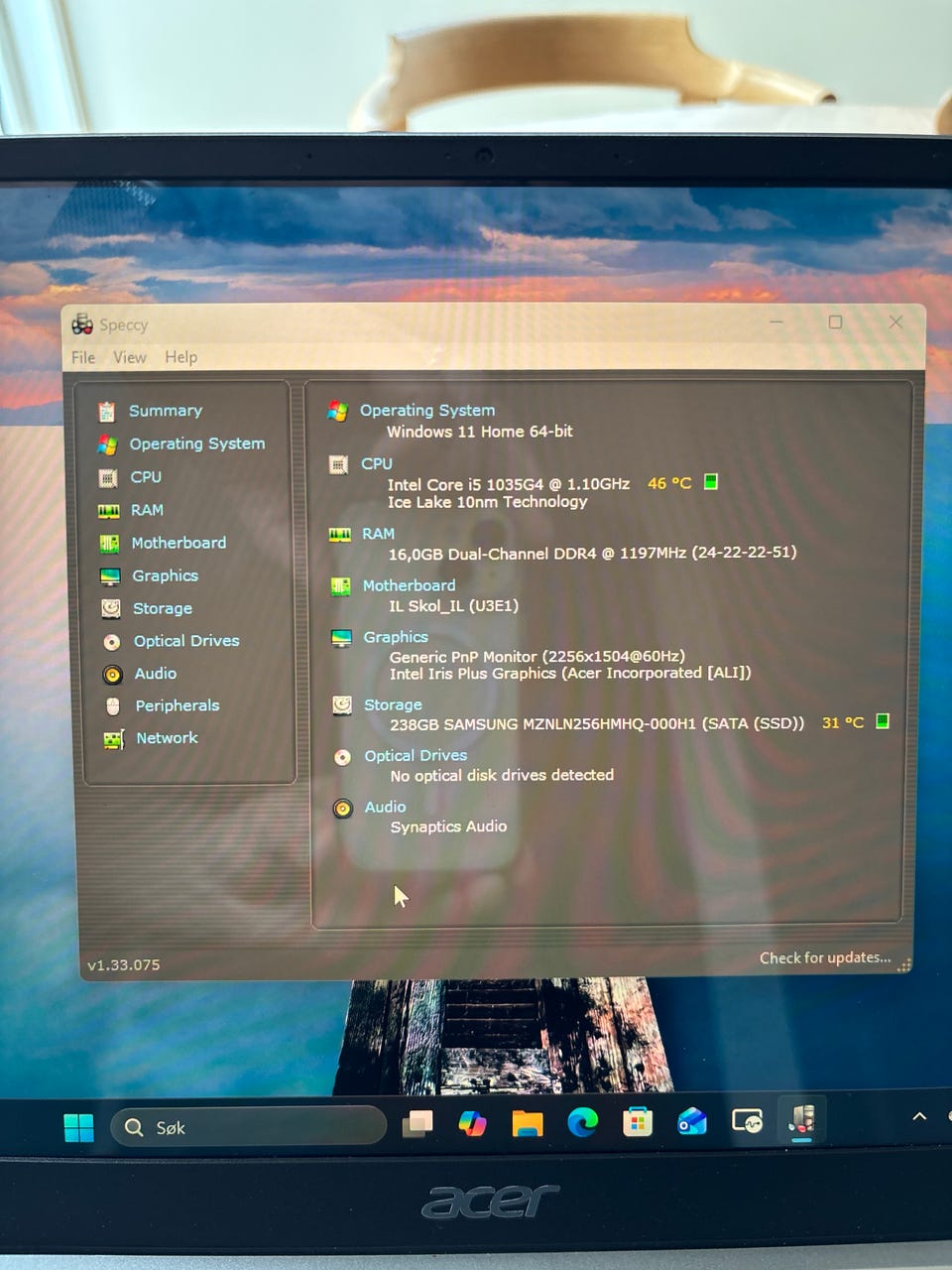The width and height of the screenshot is (952, 1270).
Task: Click the version number v1.33.075
Action: (x=123, y=964)
